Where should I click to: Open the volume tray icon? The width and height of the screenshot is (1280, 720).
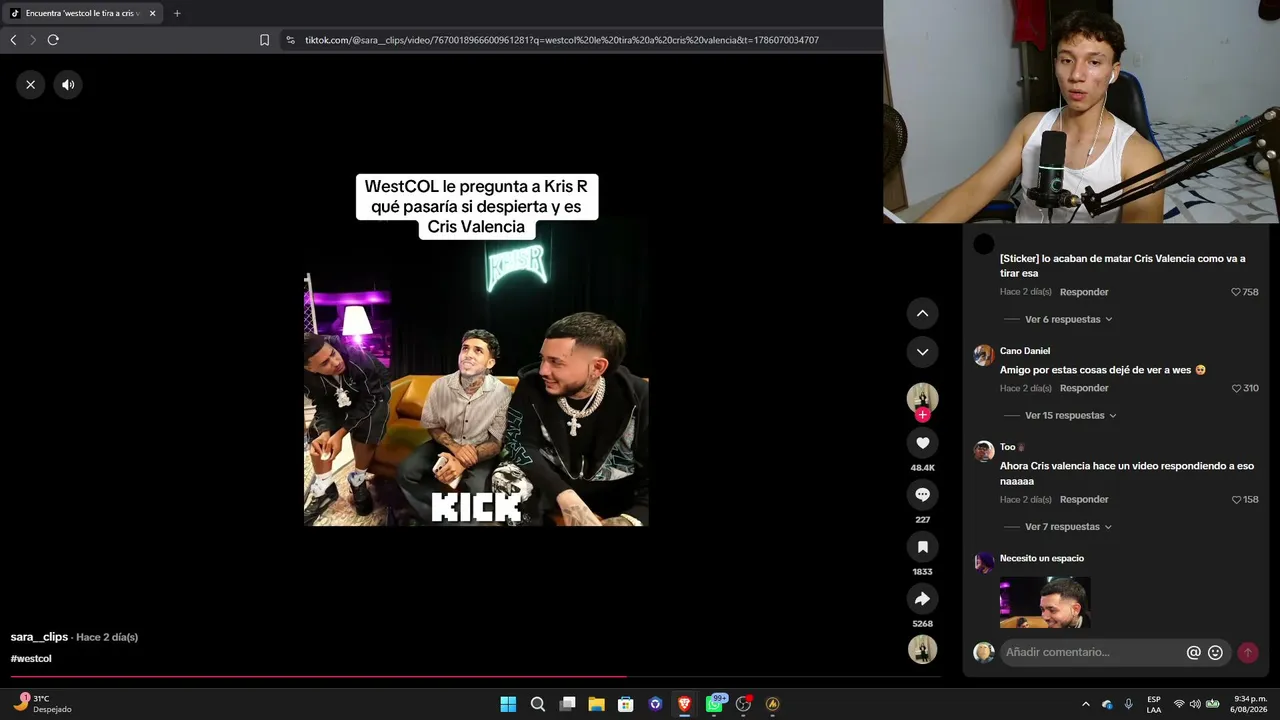(1196, 704)
